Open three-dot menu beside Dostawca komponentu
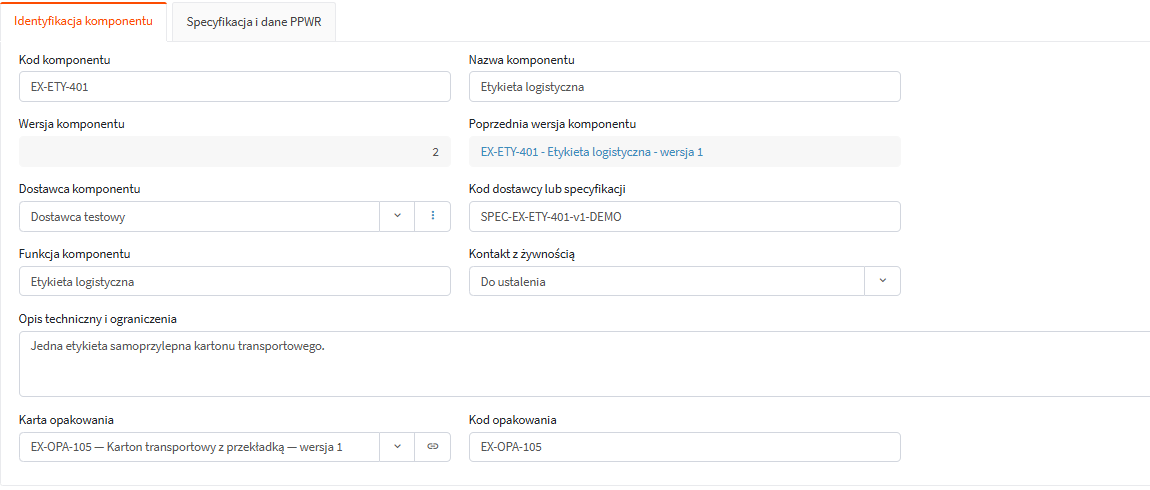The image size is (1150, 490). 433,216
